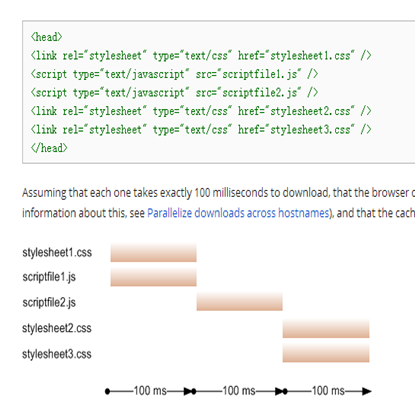Click the stylesheet3.css link line in code
This screenshot has height=417, width=417.
(x=201, y=129)
